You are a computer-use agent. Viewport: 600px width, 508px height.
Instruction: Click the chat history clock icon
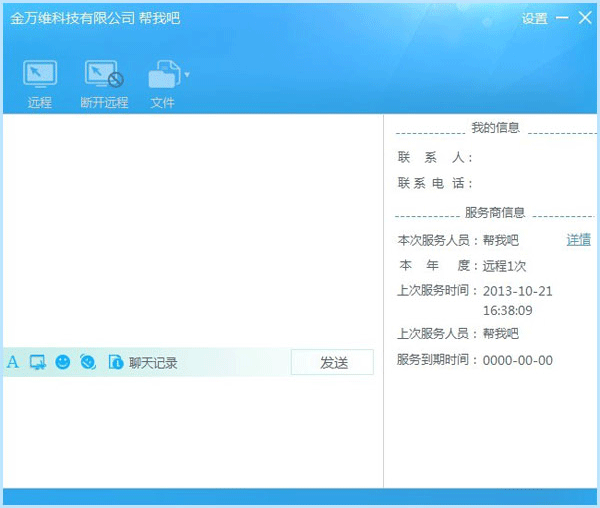(x=115, y=362)
